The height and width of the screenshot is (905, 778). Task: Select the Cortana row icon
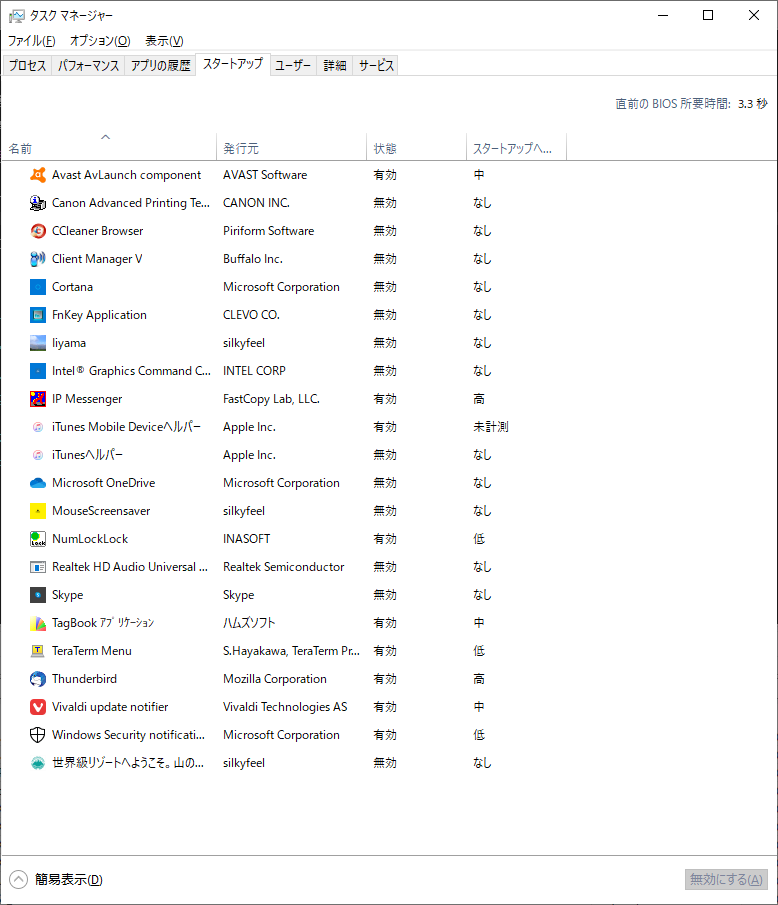[38, 287]
